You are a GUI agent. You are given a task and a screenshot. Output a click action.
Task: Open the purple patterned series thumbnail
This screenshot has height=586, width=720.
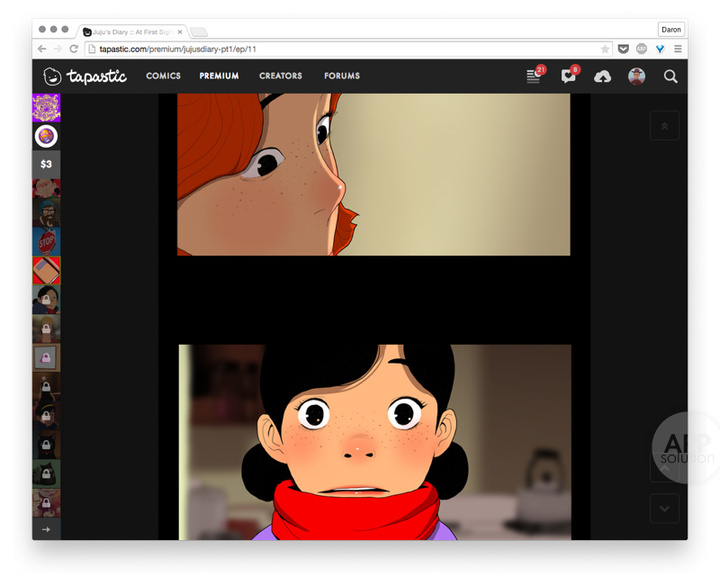click(46, 107)
